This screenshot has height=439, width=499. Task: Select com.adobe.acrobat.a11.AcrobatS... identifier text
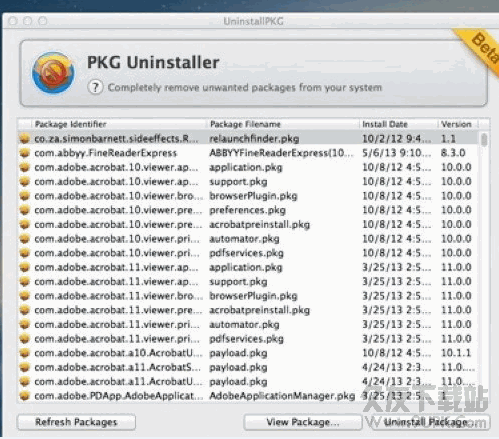[x=118, y=367]
